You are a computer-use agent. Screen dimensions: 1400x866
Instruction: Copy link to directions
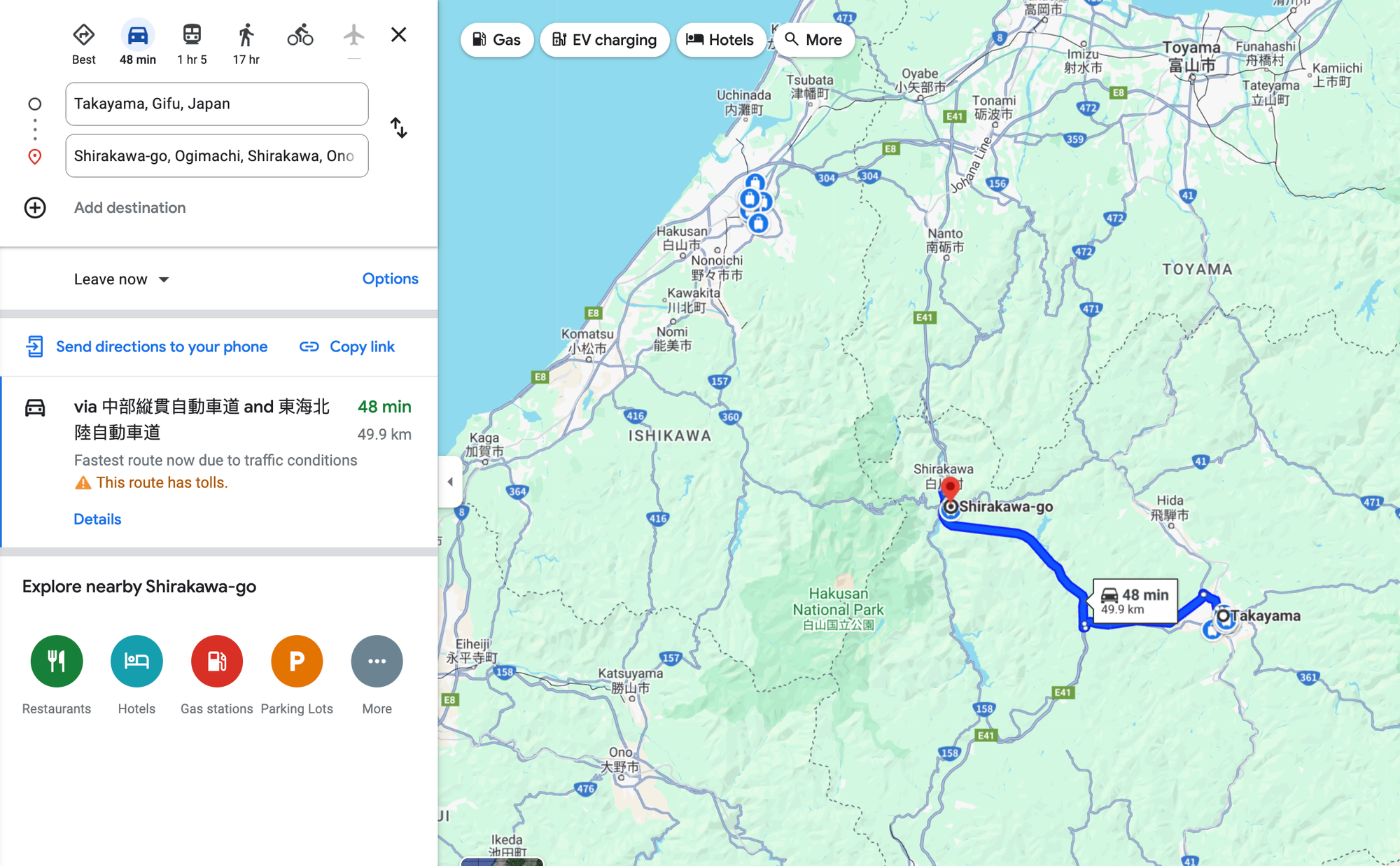click(x=347, y=347)
